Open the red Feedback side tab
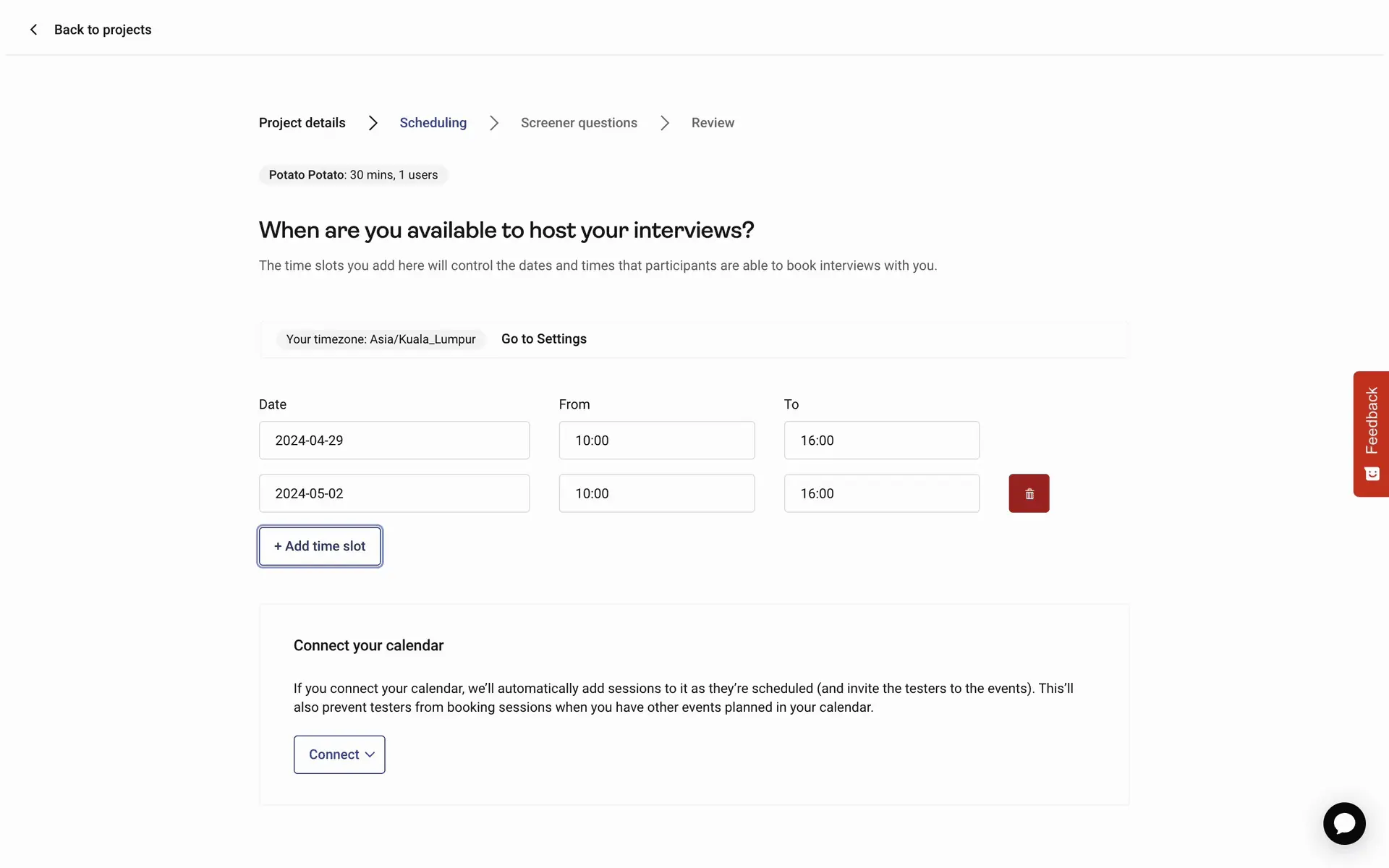 (1371, 433)
